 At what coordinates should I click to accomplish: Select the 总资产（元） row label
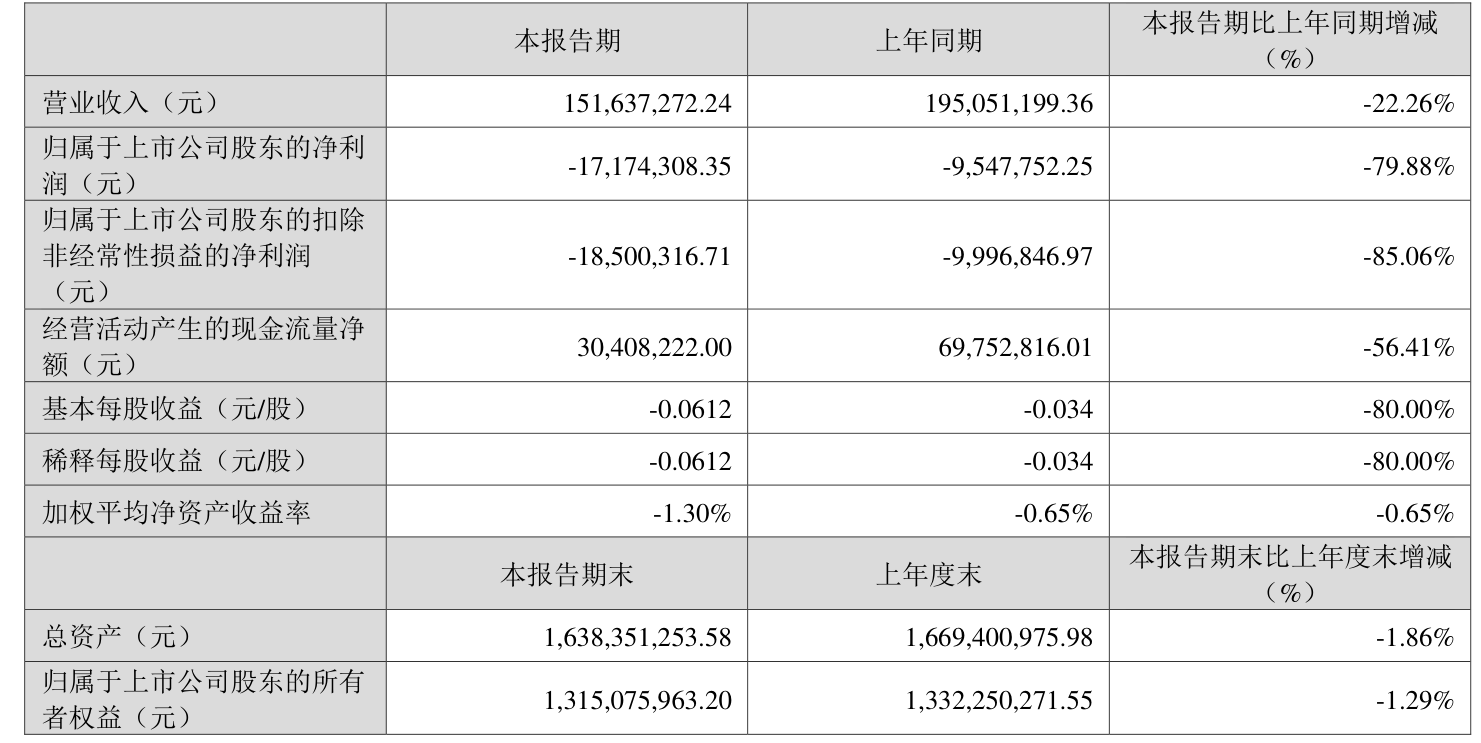point(116,636)
